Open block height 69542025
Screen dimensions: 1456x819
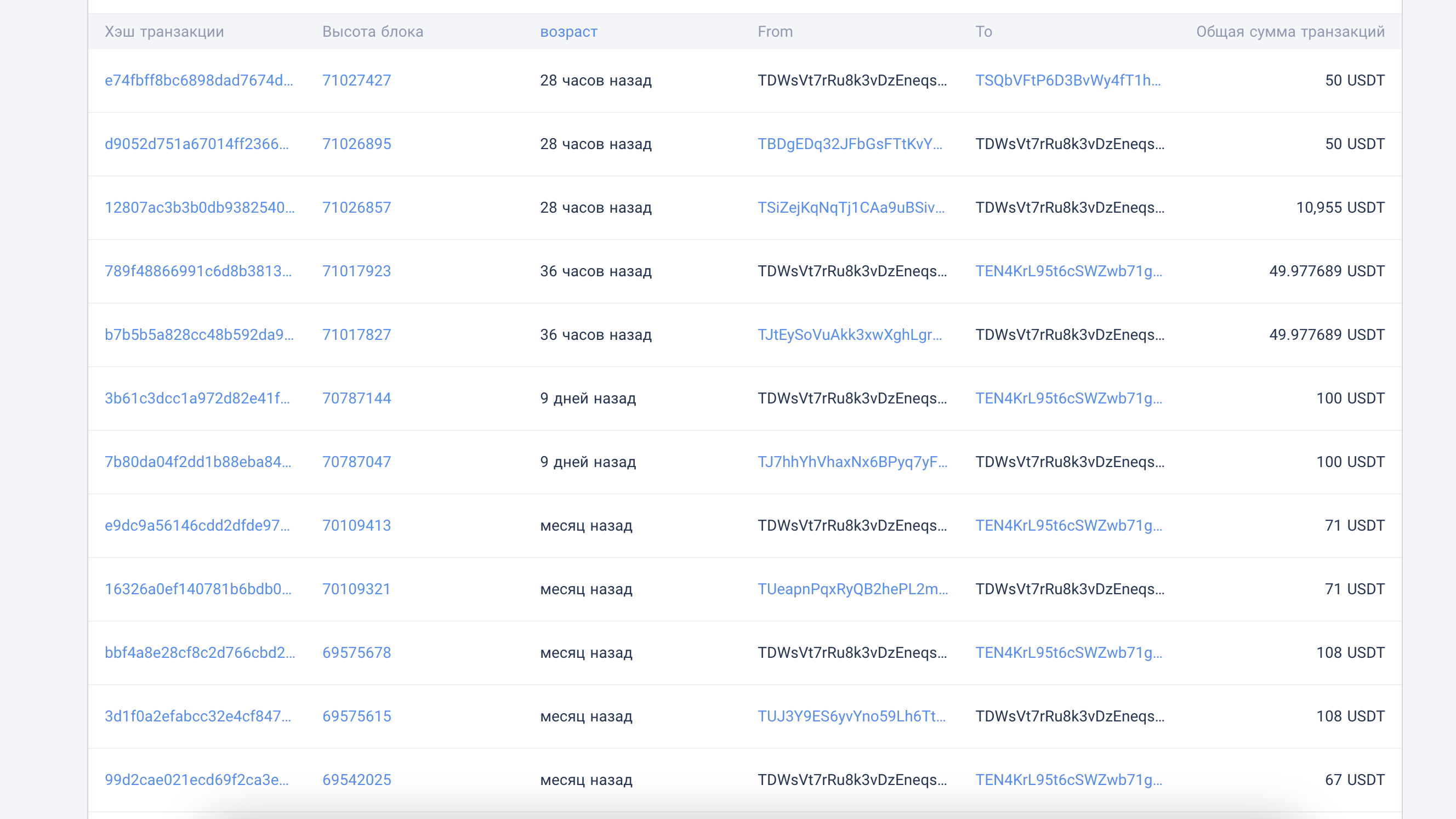coord(357,780)
